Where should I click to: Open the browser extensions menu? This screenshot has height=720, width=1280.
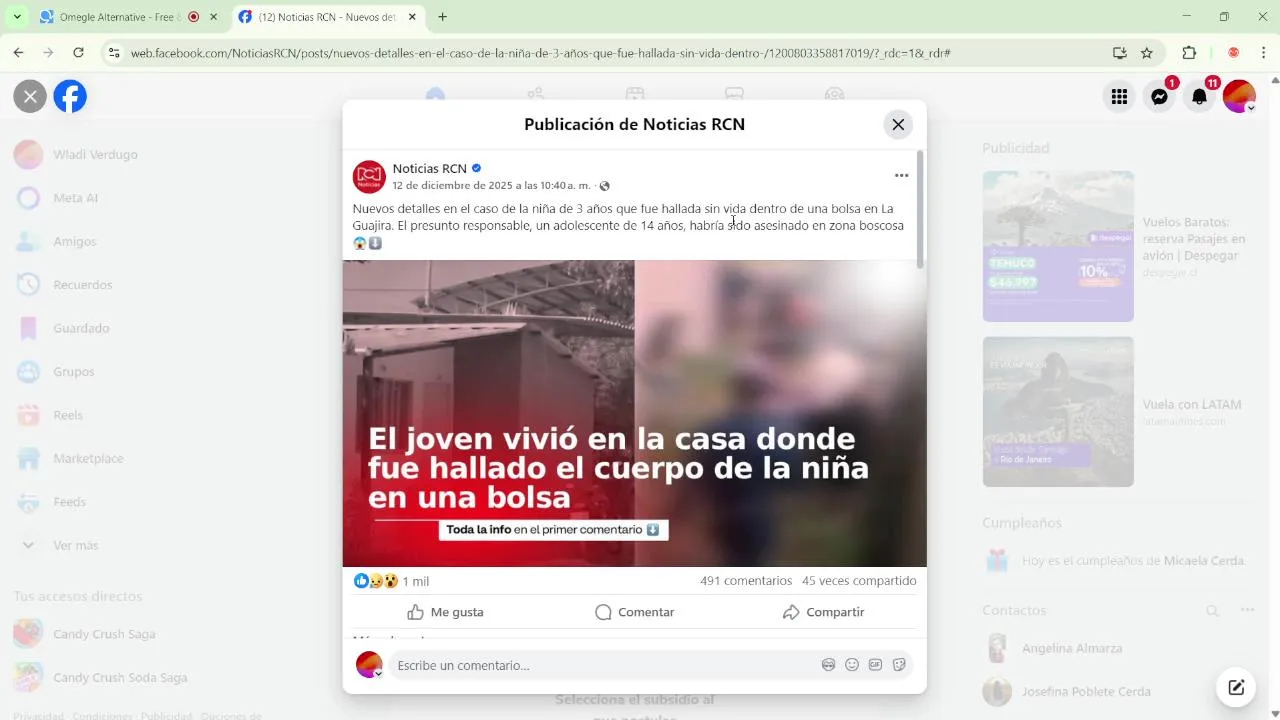pyautogui.click(x=1189, y=53)
